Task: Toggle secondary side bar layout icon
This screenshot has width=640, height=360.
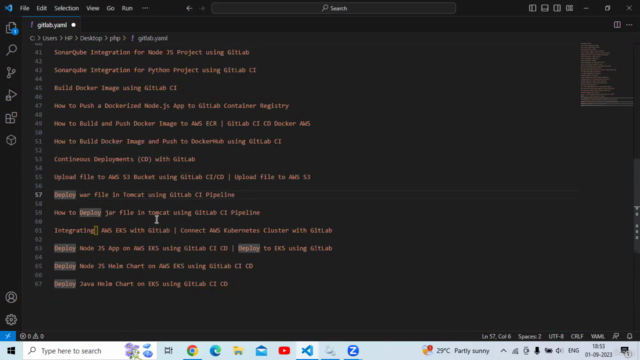Action: point(557,8)
